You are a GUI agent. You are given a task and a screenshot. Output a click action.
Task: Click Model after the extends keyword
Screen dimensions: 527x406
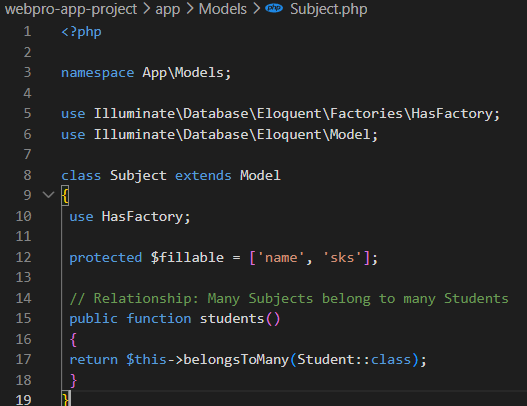pyautogui.click(x=260, y=175)
